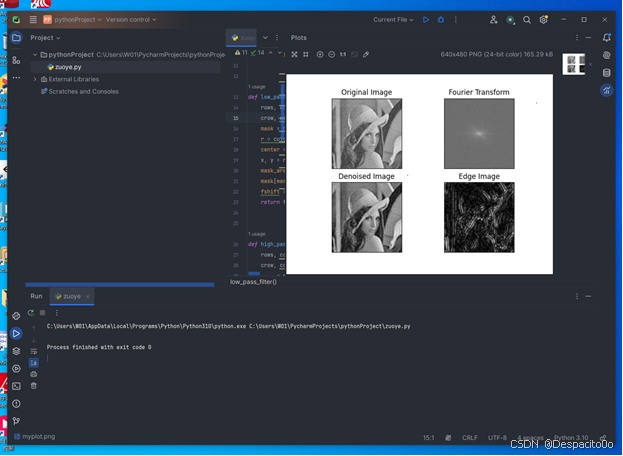Change UTF-8 file encoding setting
Image resolution: width=623 pixels, height=456 pixels.
click(x=497, y=438)
